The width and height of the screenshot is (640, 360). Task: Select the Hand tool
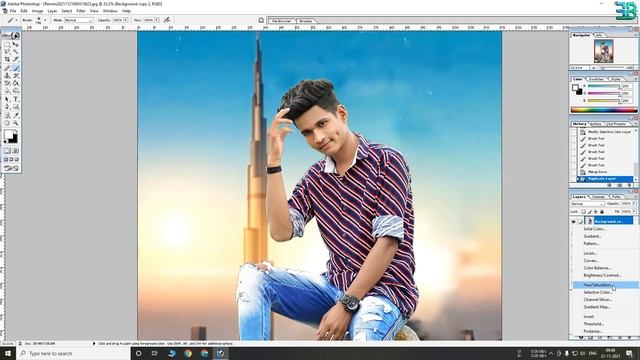(x=7, y=123)
